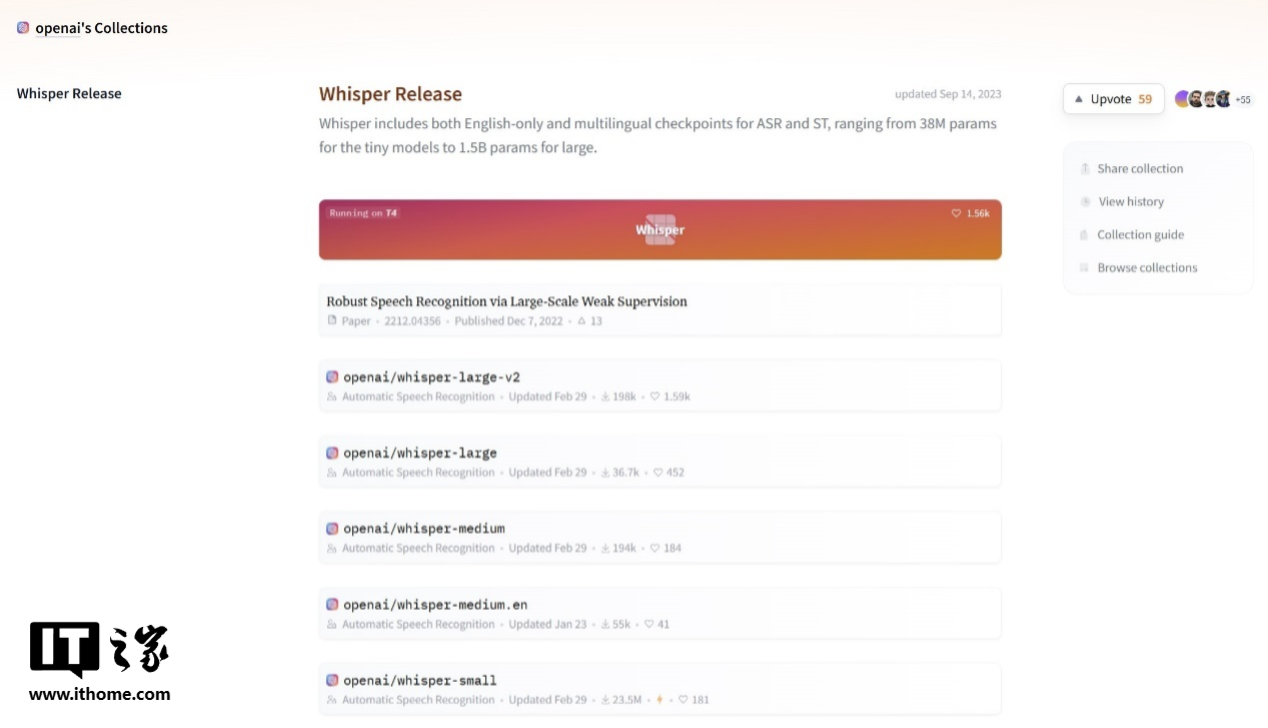Open openai's Collections header link
This screenshot has height=728, width=1268.
(x=101, y=28)
